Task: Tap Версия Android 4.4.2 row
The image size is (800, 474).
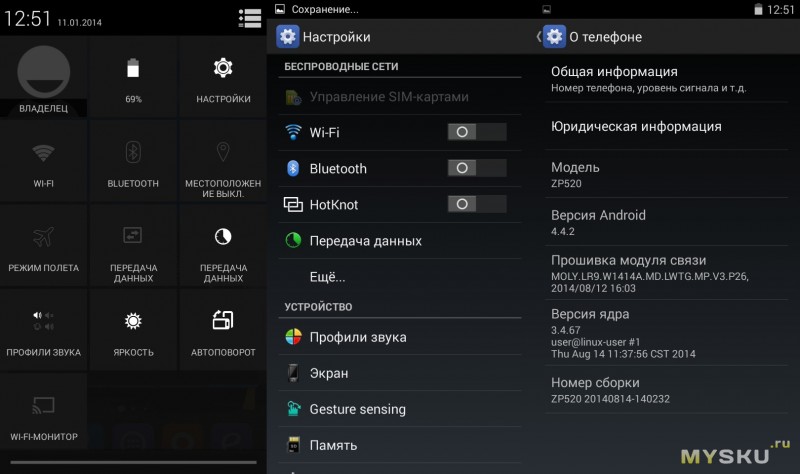Action: point(666,222)
